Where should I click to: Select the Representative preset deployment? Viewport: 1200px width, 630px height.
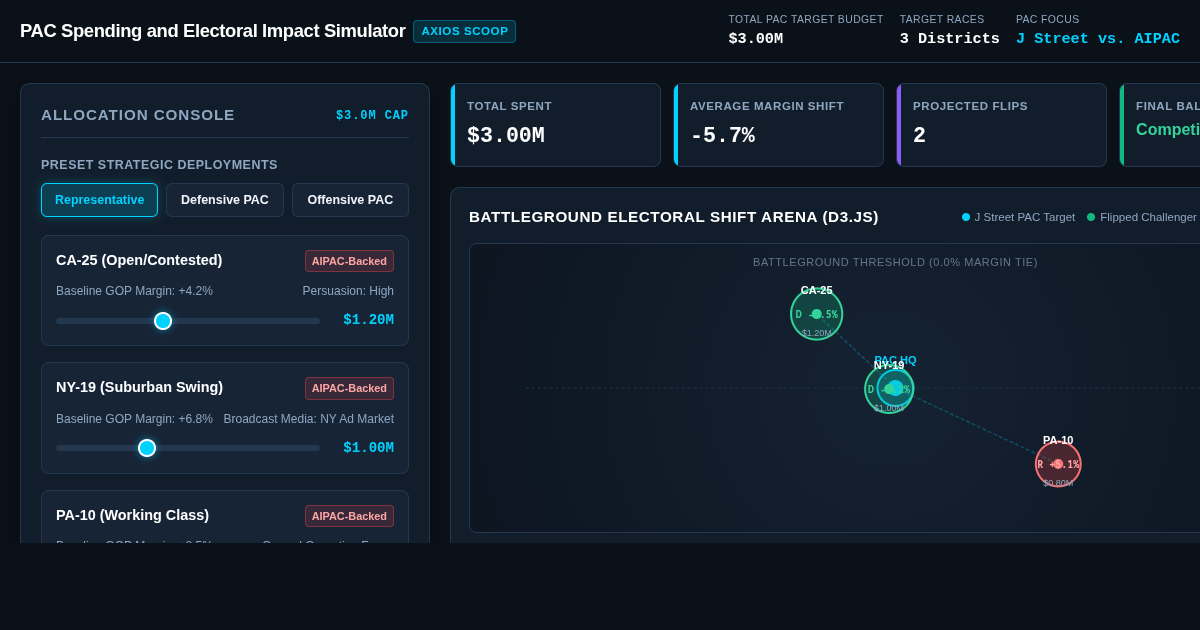point(99,200)
